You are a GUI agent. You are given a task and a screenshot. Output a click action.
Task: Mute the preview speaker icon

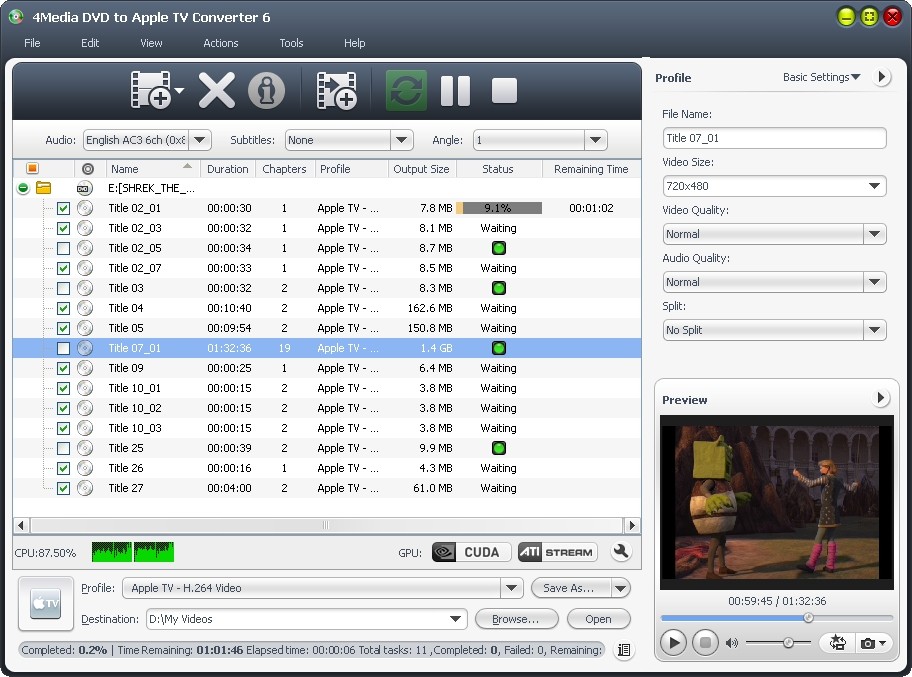pos(732,643)
